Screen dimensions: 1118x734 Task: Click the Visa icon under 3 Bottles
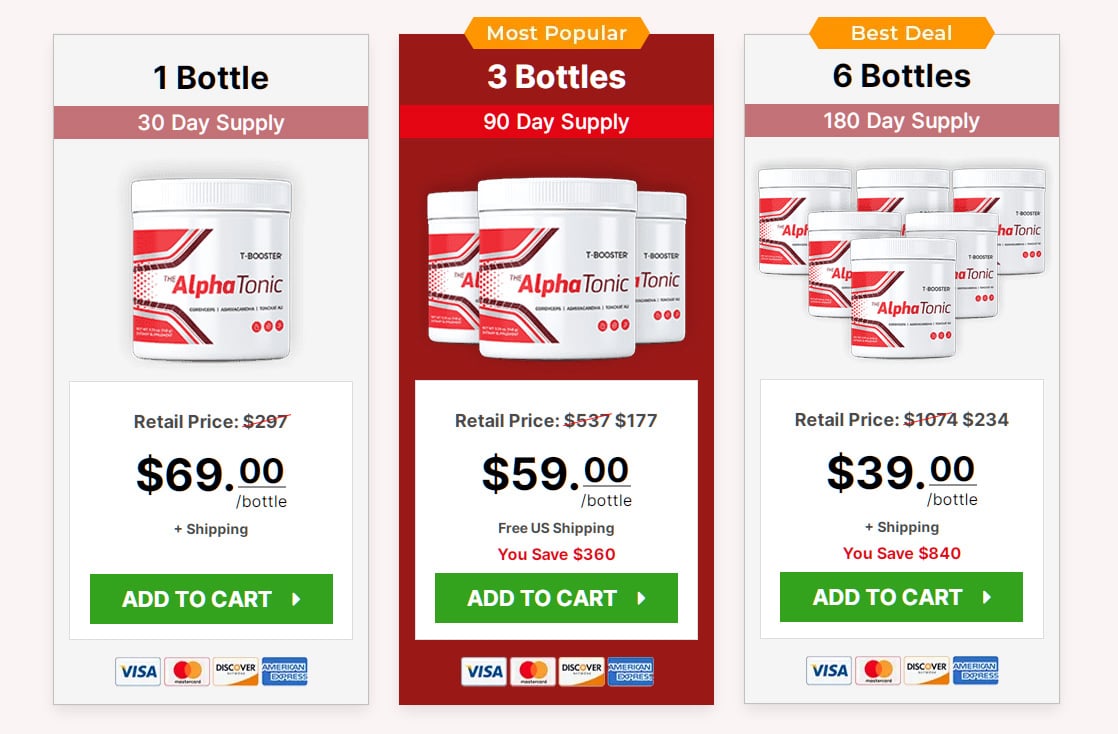[x=484, y=672]
